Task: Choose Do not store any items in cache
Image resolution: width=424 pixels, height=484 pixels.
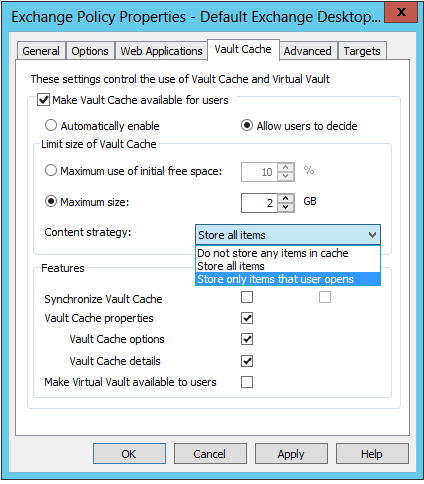Action: (288, 253)
